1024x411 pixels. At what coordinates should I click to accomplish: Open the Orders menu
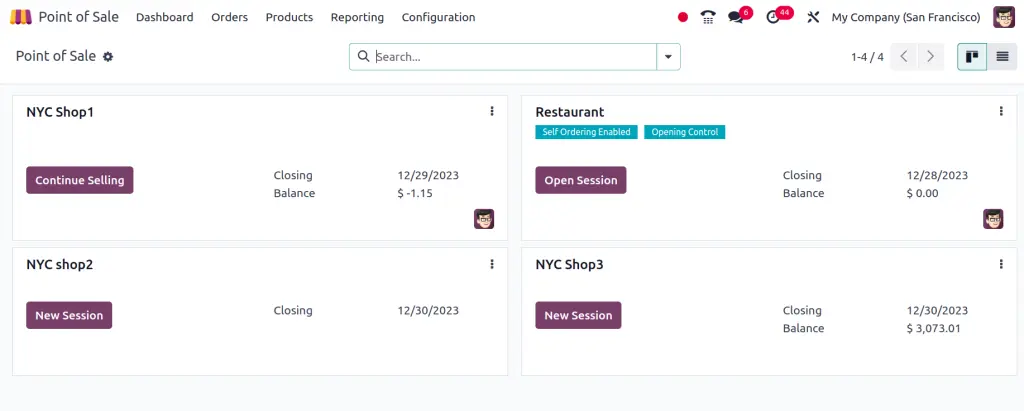[229, 17]
